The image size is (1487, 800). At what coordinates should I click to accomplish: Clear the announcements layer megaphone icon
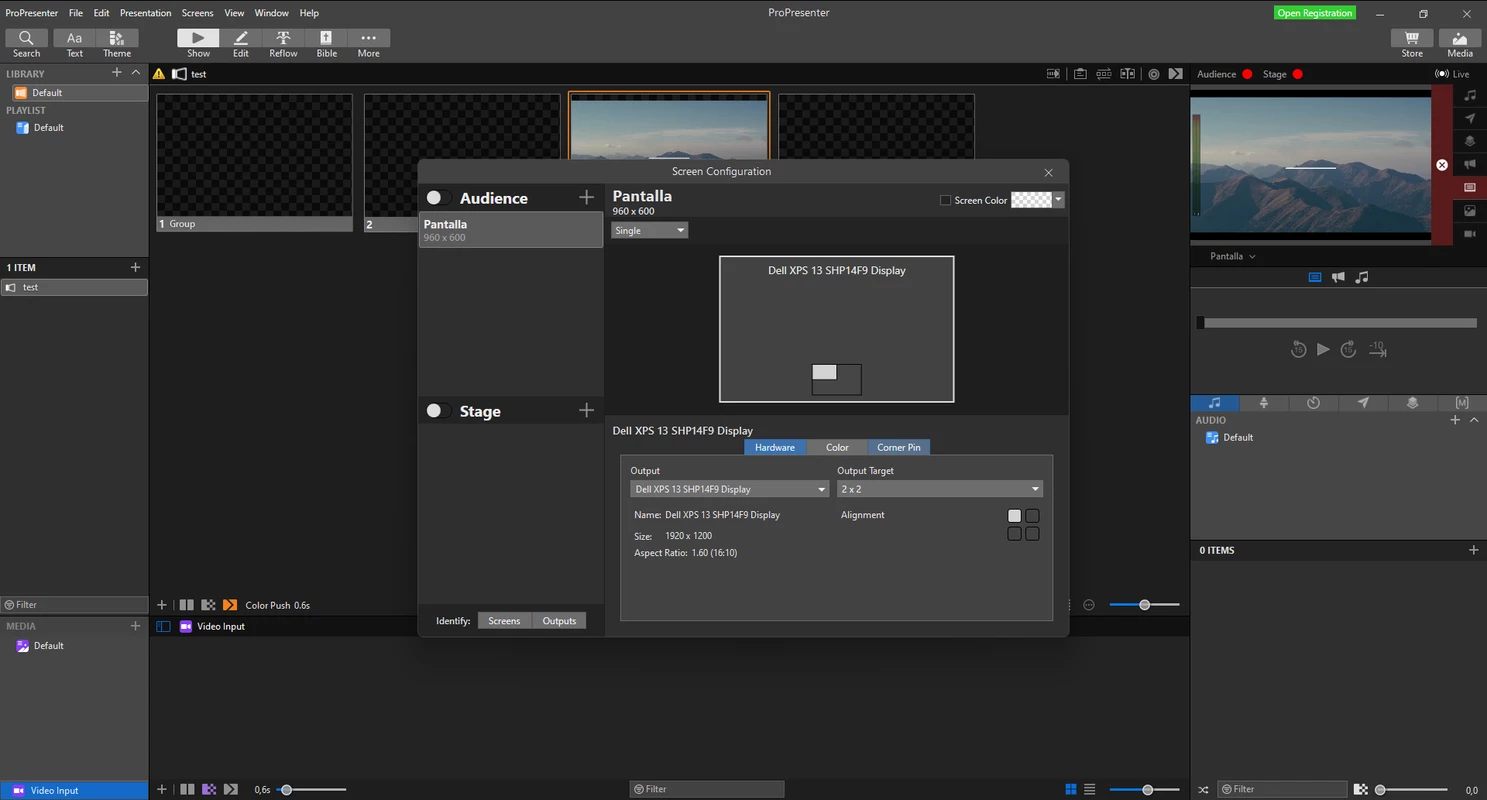coord(1469,164)
